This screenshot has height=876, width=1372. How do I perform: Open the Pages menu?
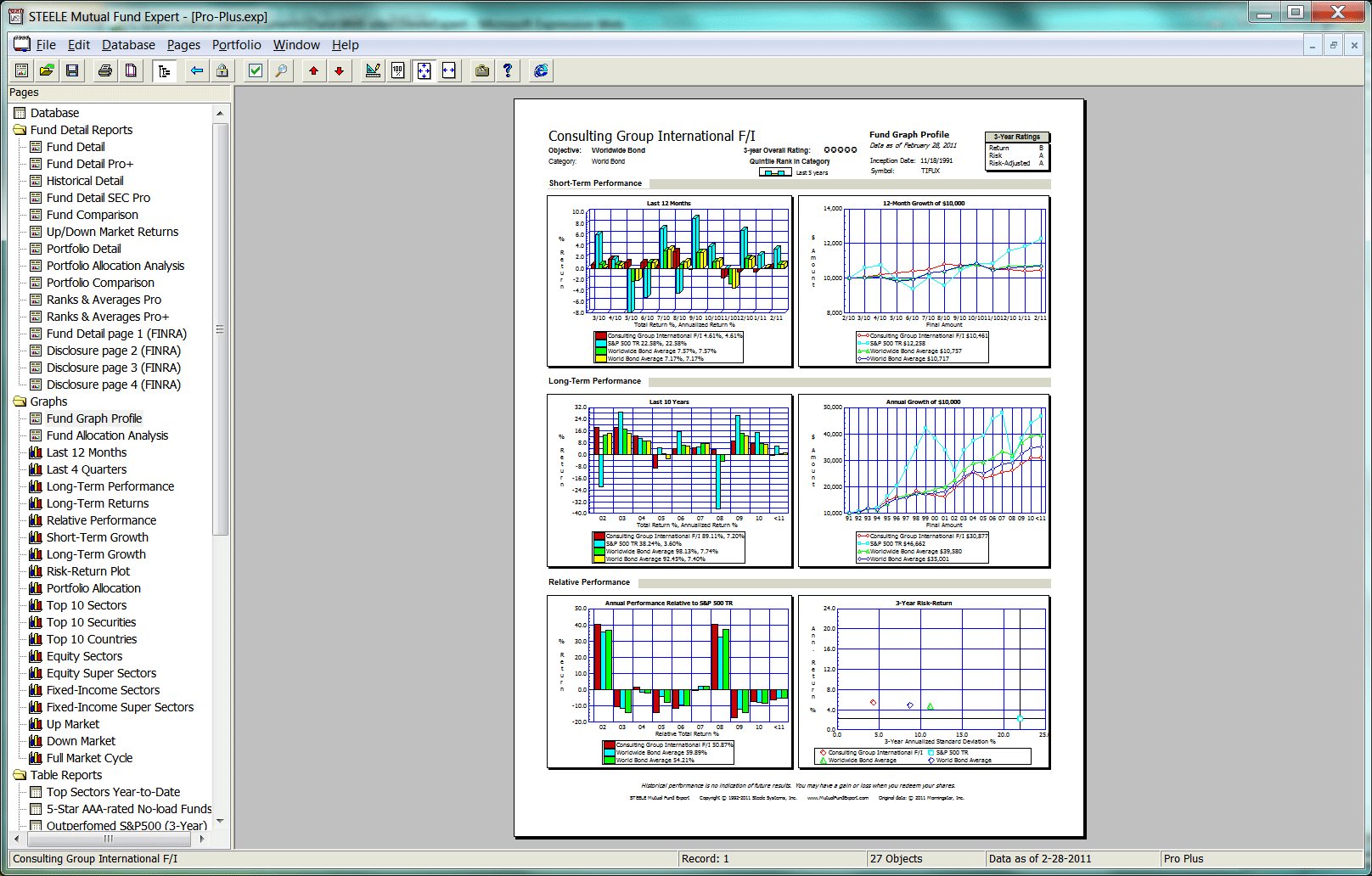[183, 45]
